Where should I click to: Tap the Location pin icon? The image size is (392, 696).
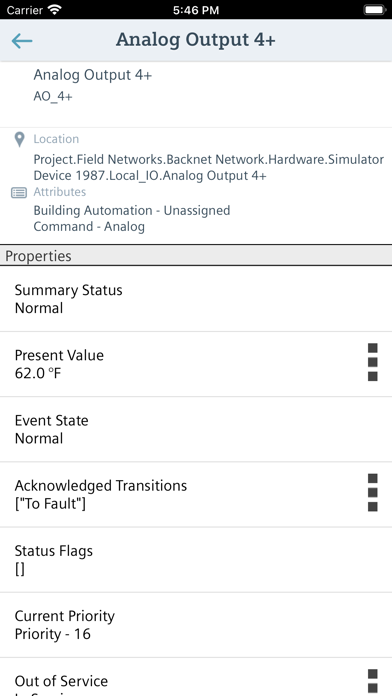19,139
